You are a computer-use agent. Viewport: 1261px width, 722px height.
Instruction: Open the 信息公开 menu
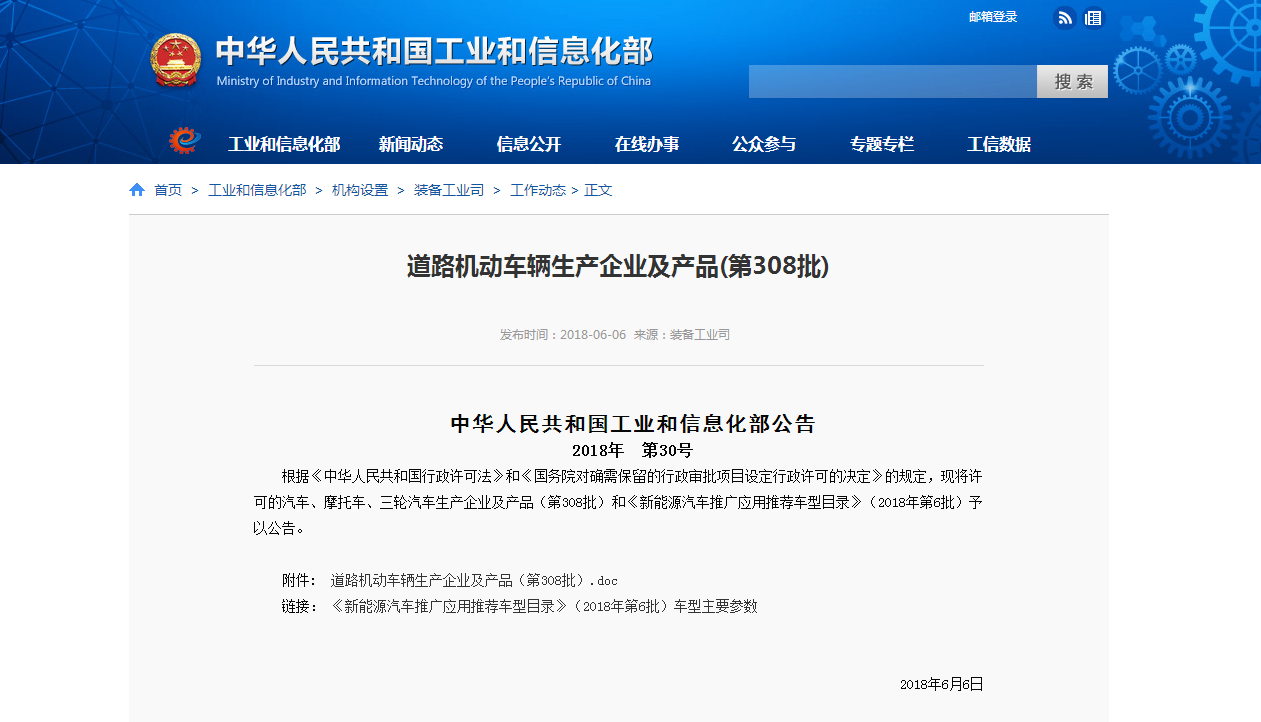point(529,144)
